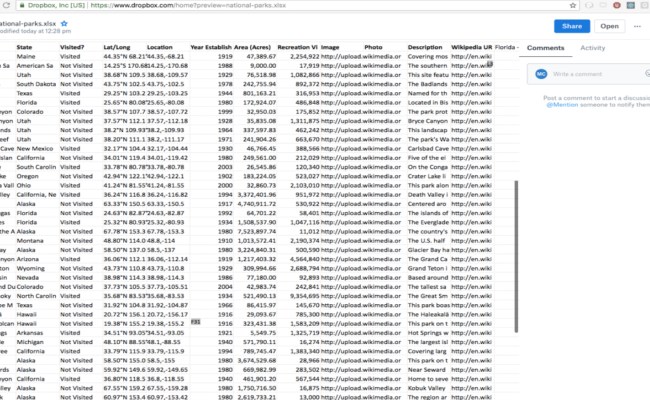The width and height of the screenshot is (650, 400).
Task: Click visitors value 9,354,695
Action: pyautogui.click(x=305, y=296)
